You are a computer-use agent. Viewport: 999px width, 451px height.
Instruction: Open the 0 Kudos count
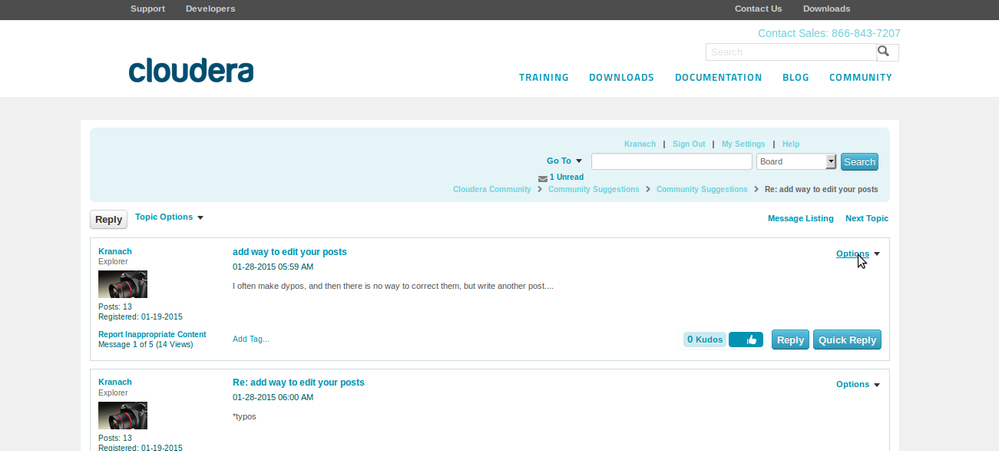point(705,340)
